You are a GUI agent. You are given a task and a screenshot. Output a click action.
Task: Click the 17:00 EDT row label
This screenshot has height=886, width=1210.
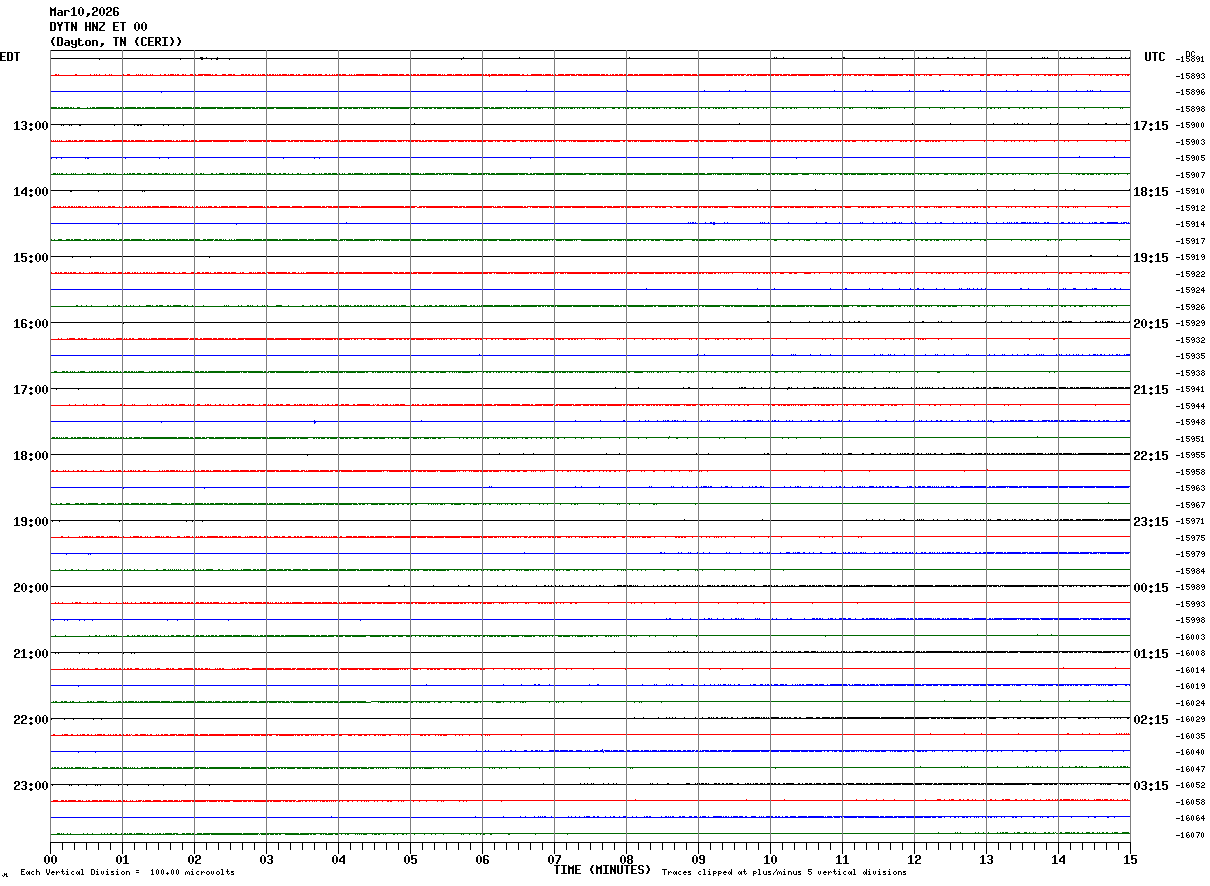click(x=31, y=390)
